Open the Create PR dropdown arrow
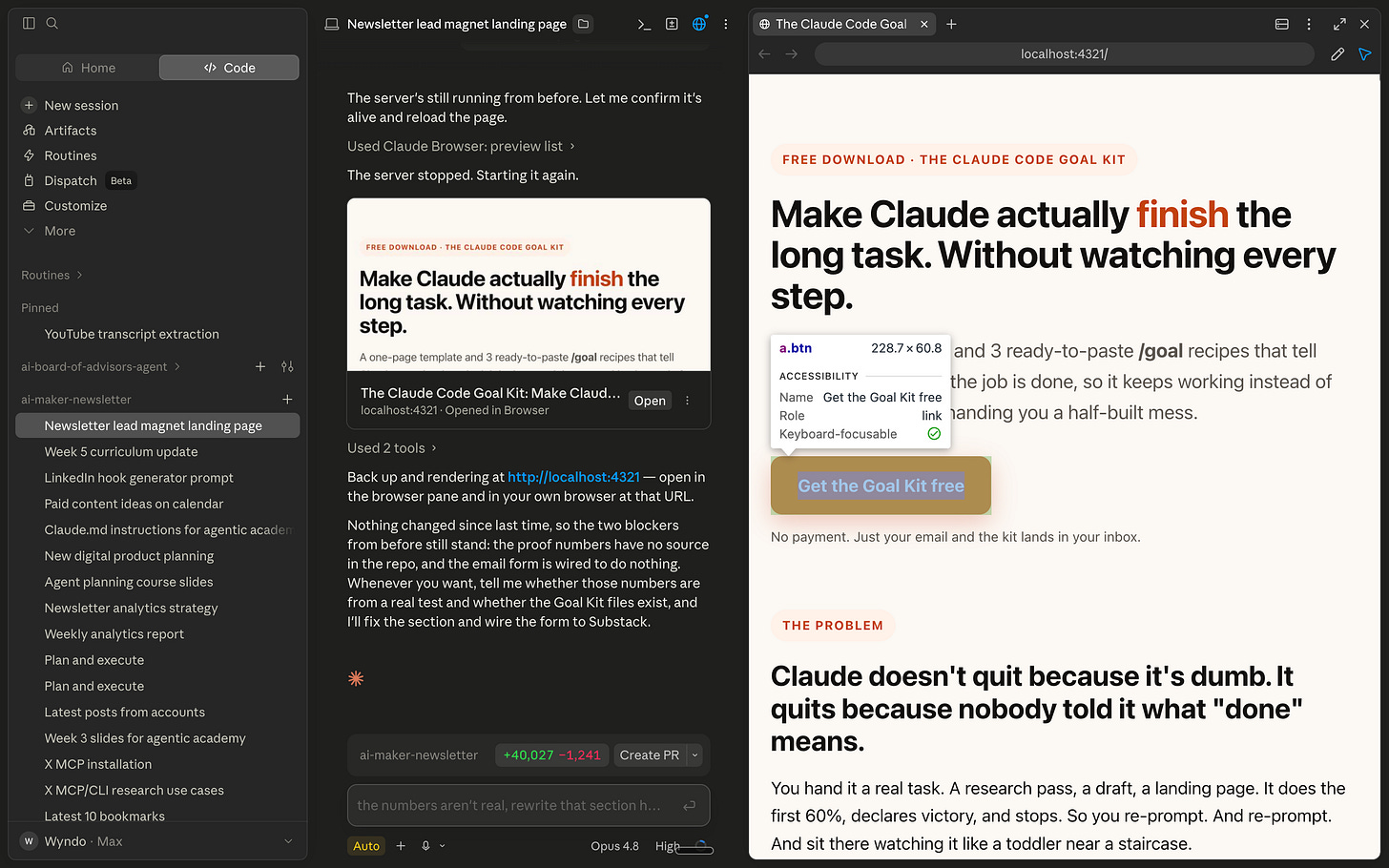 click(694, 754)
